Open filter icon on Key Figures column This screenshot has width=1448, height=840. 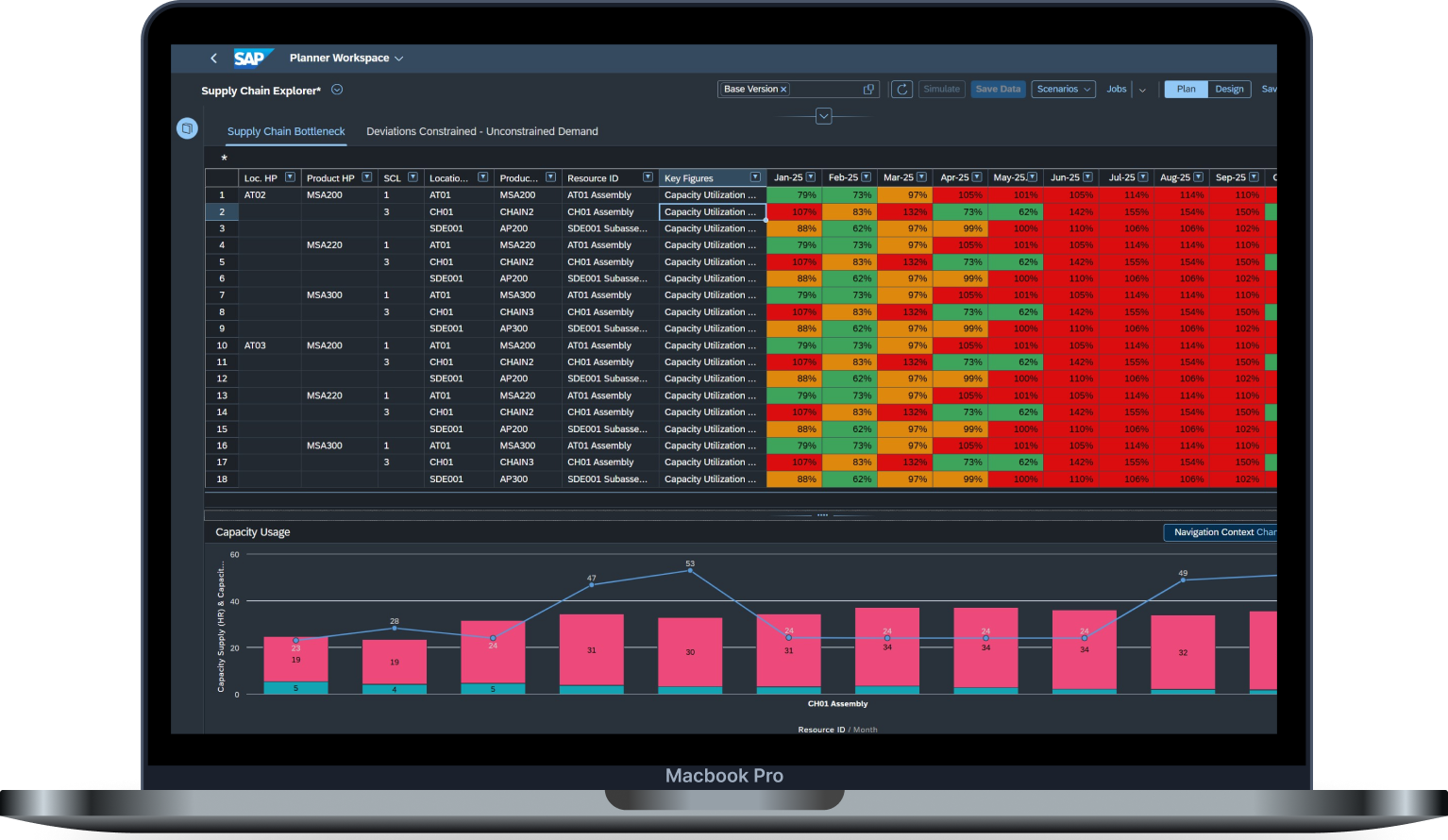tap(755, 177)
